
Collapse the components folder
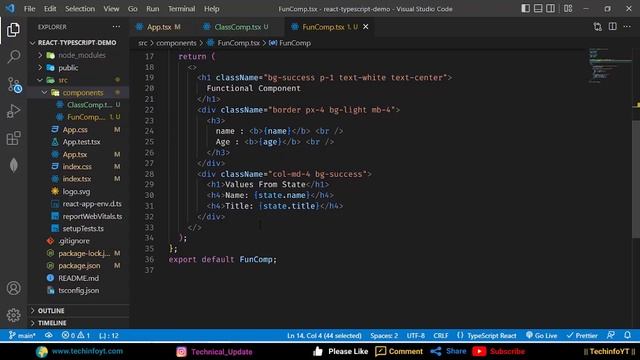[82, 93]
